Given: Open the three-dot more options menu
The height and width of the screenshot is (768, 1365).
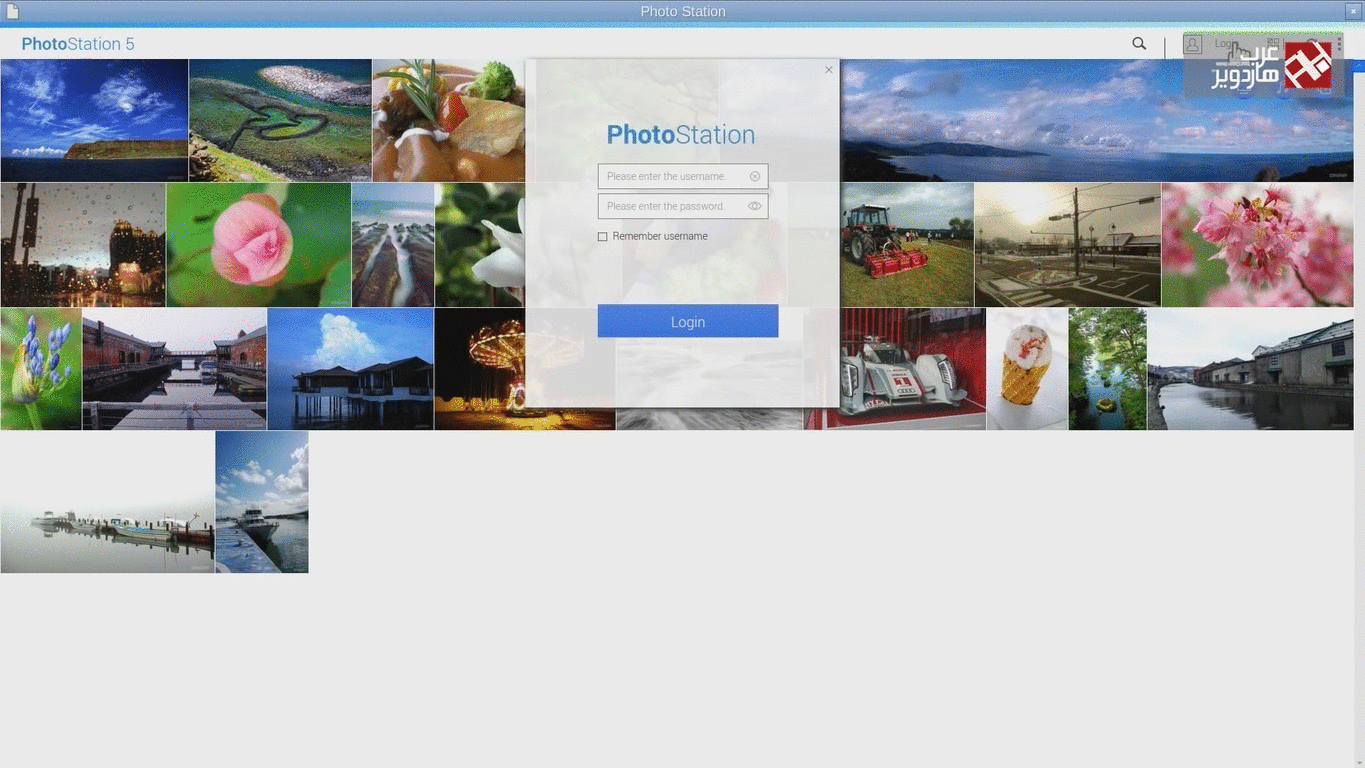Looking at the screenshot, I should pos(1340,44).
